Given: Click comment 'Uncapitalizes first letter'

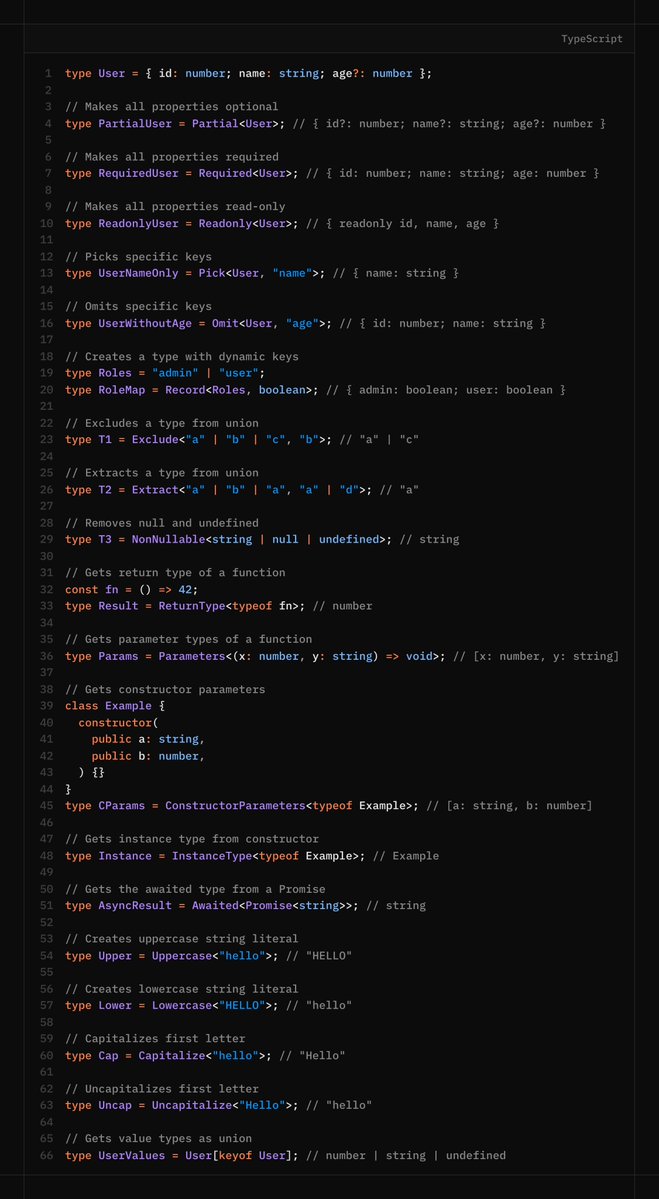Looking at the screenshot, I should tap(162, 1089).
